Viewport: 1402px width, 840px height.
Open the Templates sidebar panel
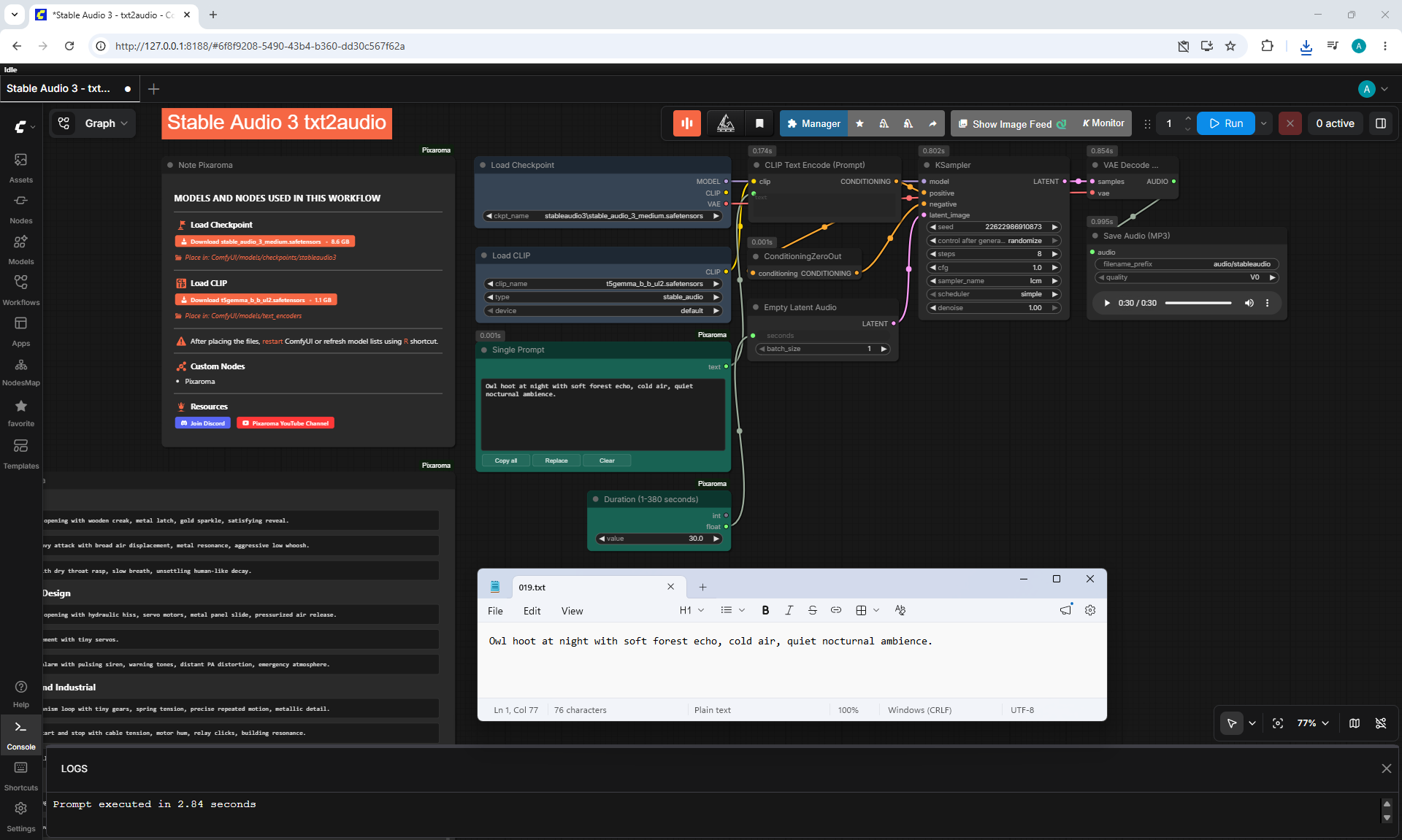(20, 453)
